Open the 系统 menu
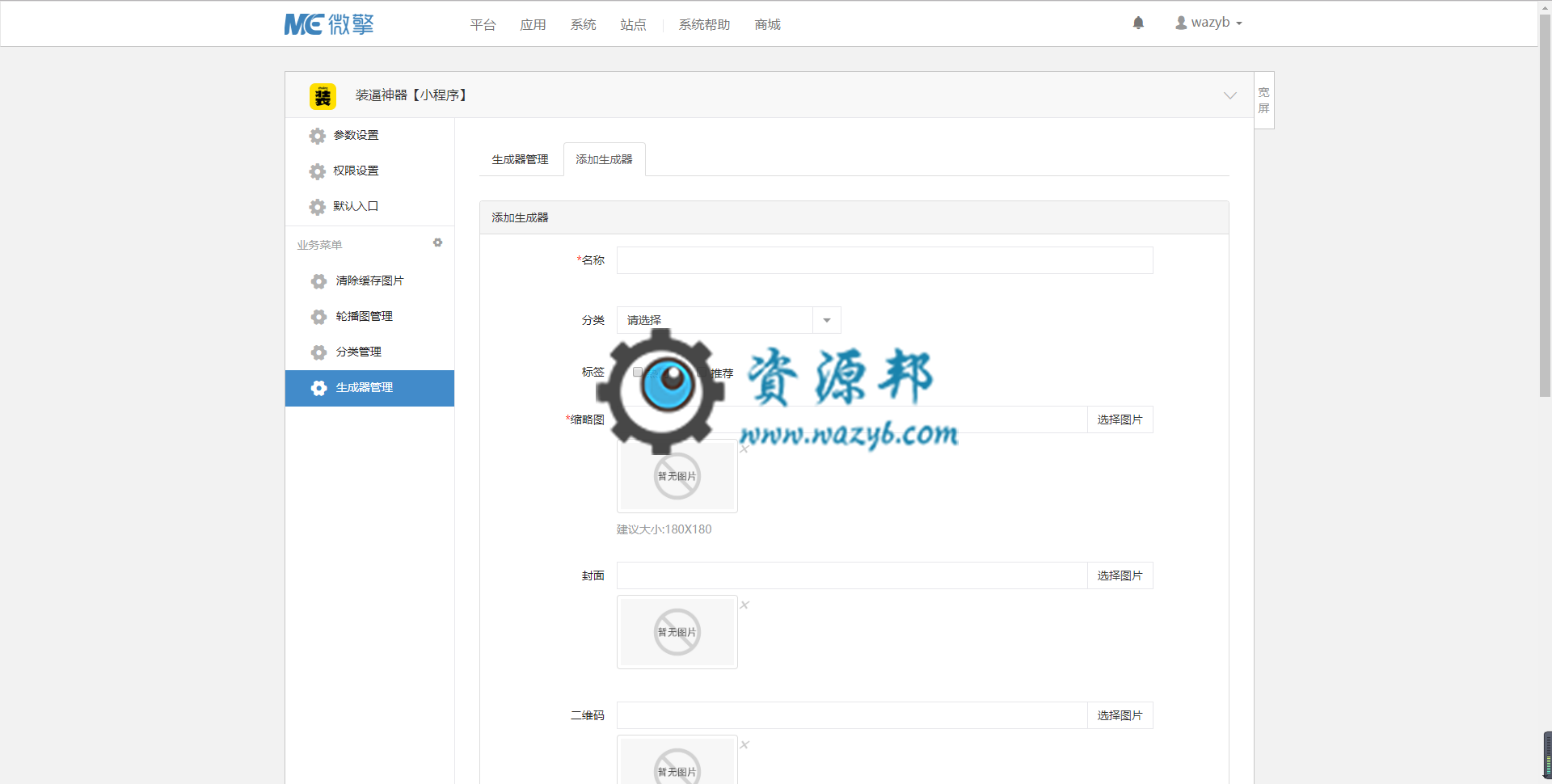The width and height of the screenshot is (1552, 784). [x=583, y=25]
